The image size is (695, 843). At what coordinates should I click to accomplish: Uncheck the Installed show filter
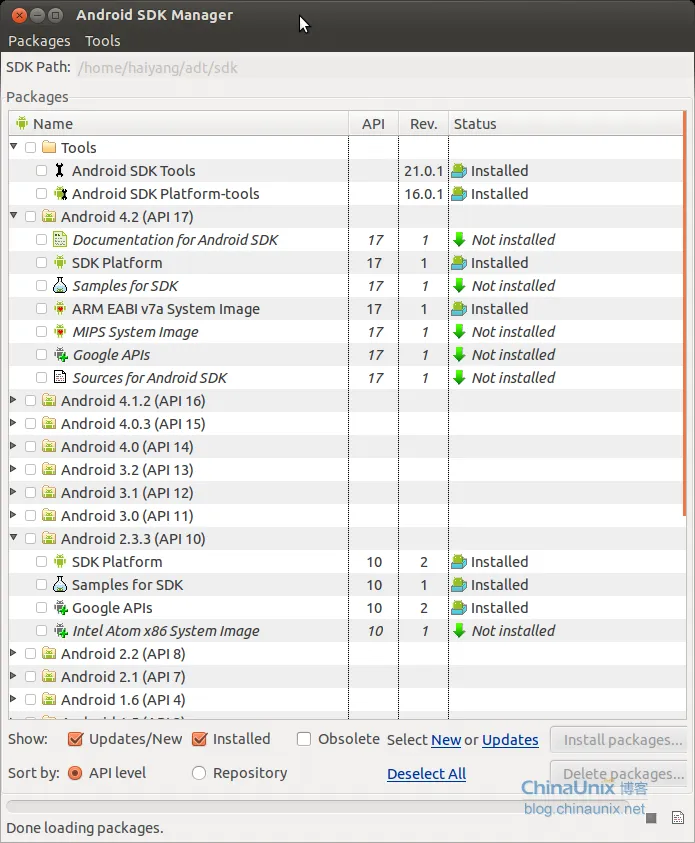[x=199, y=739]
